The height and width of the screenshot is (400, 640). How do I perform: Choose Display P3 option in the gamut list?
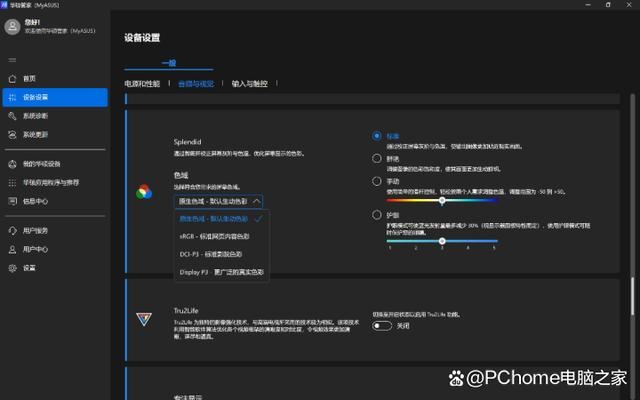pos(221,271)
